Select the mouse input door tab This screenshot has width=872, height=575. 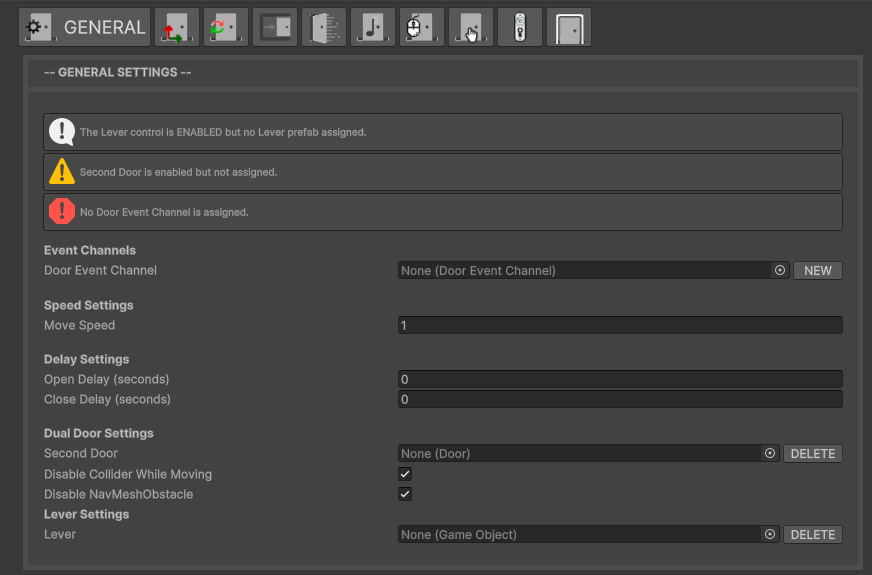(x=422, y=28)
